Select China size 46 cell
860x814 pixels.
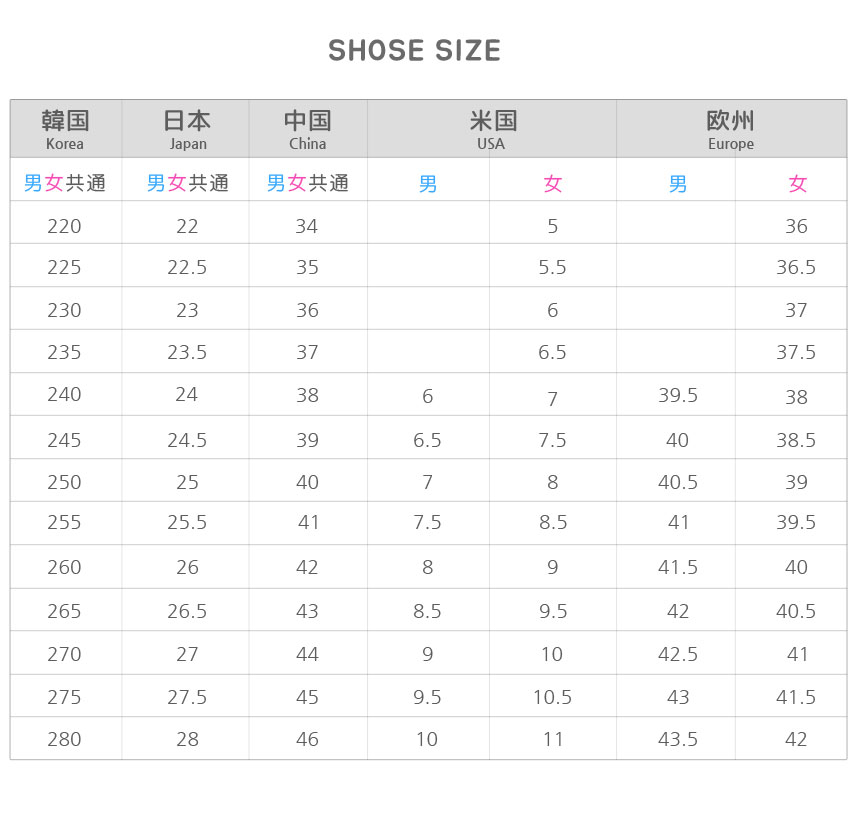coord(307,739)
